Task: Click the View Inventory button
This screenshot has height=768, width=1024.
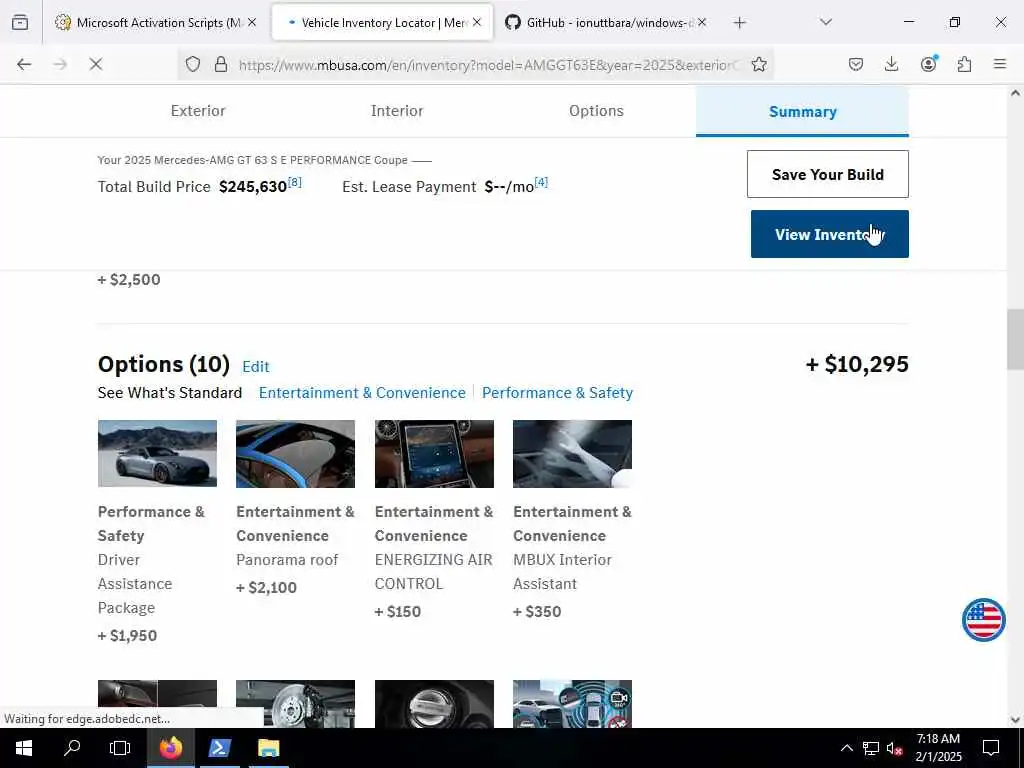Action: (829, 234)
